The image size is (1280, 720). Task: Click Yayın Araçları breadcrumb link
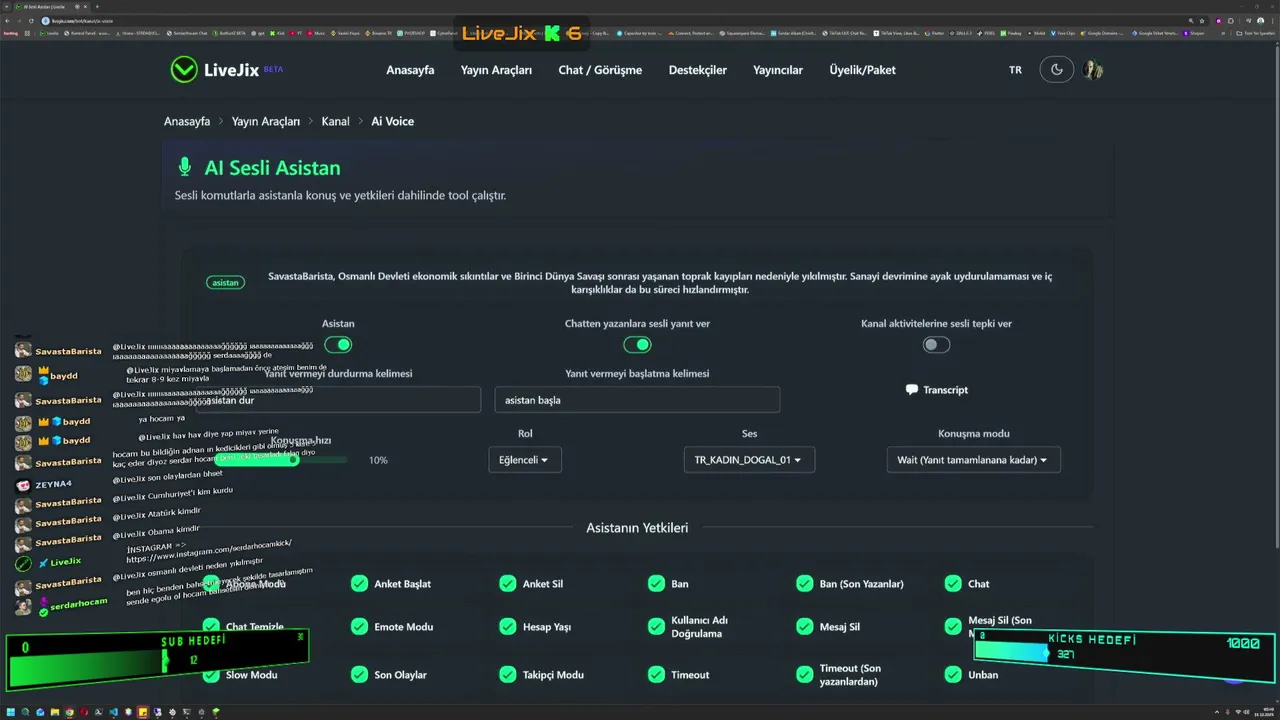266,121
